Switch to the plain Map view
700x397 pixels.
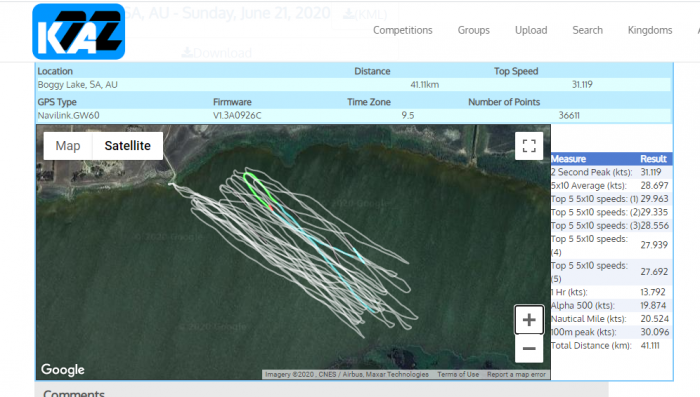coord(68,146)
